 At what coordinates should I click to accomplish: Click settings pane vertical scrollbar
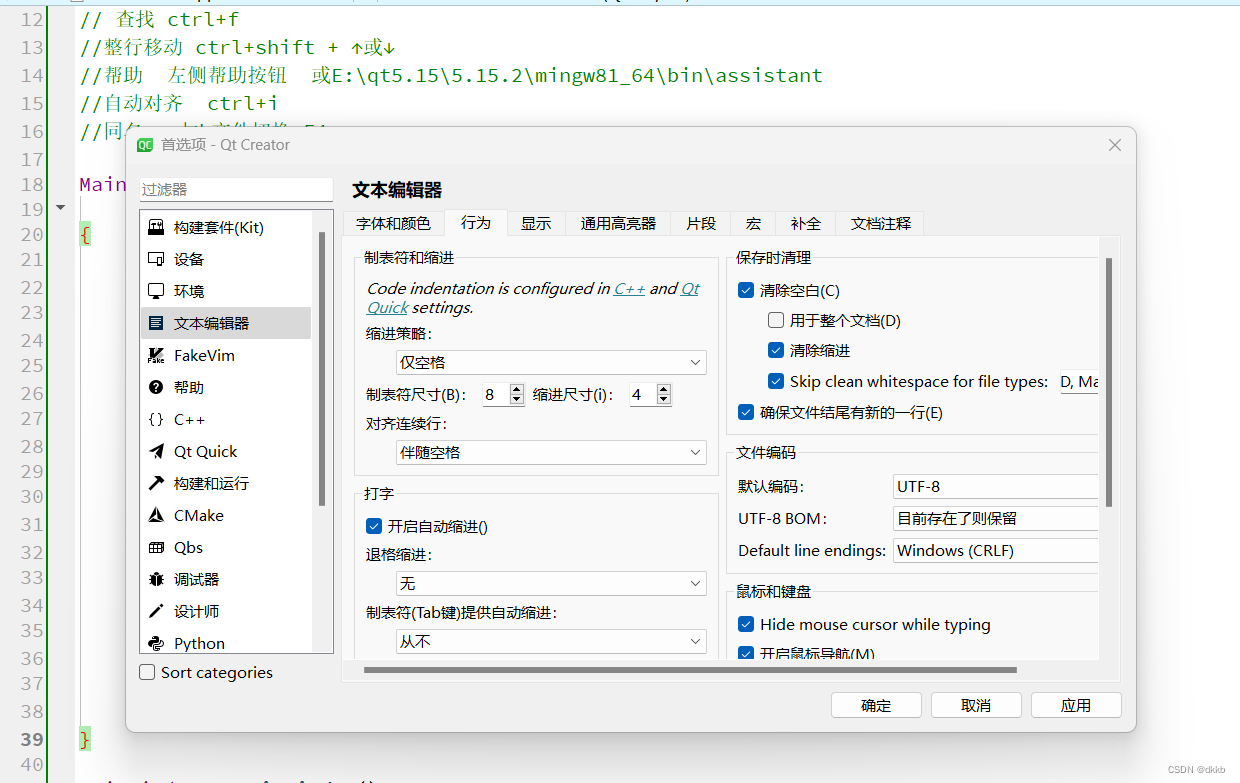tap(1109, 383)
